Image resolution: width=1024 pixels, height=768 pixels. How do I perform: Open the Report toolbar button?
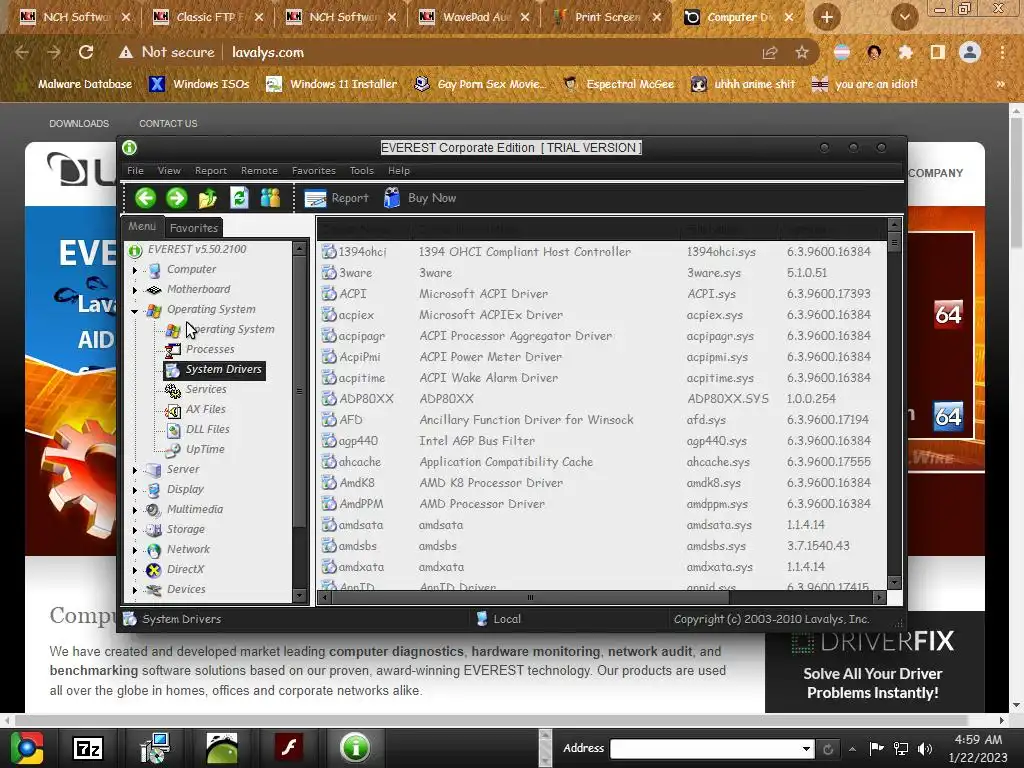[336, 198]
